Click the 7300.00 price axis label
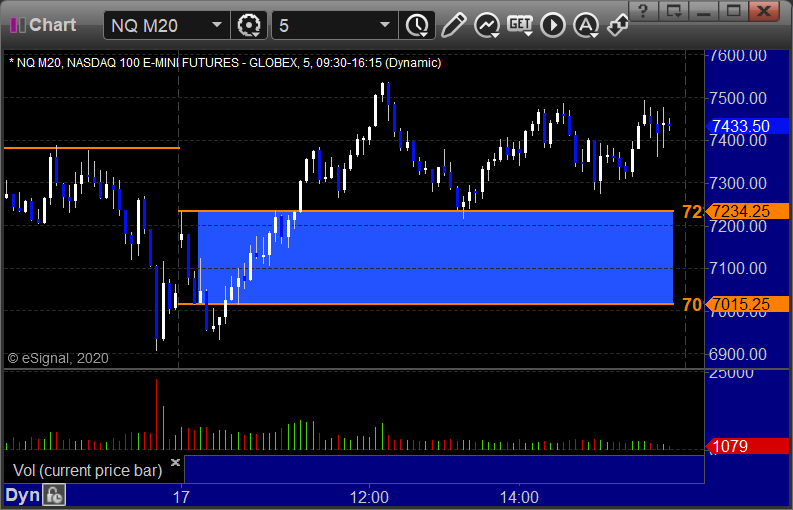 [738, 183]
